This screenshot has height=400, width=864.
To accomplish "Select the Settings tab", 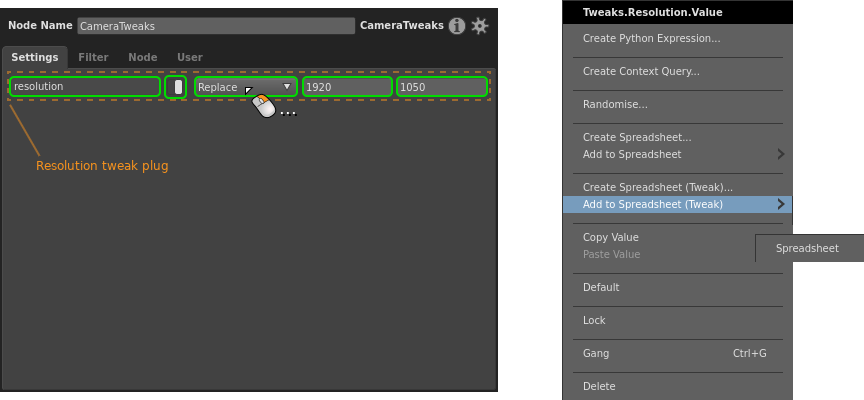I will click(x=35, y=58).
